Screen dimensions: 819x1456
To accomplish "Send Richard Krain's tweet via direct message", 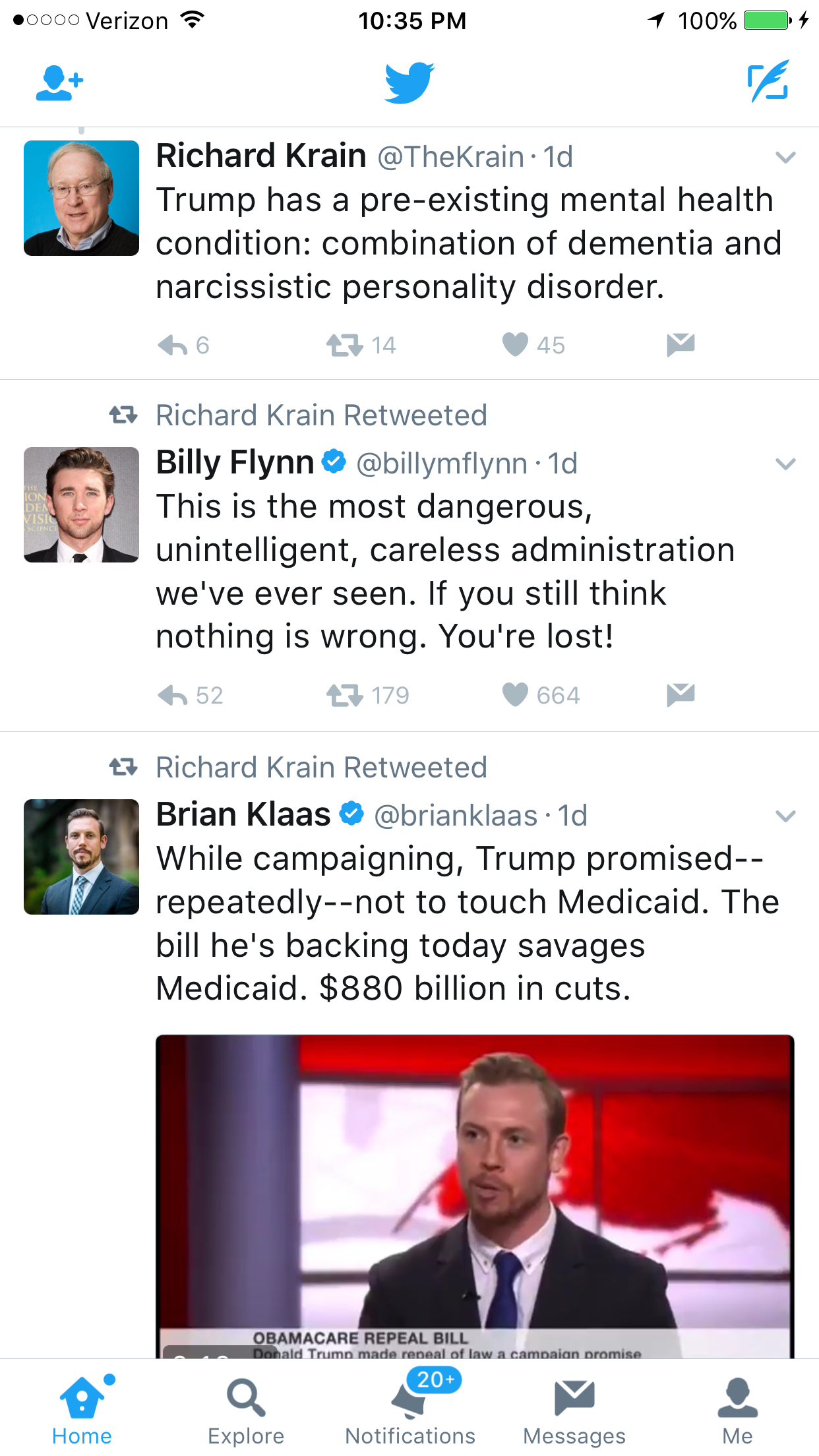I will pyautogui.click(x=681, y=345).
